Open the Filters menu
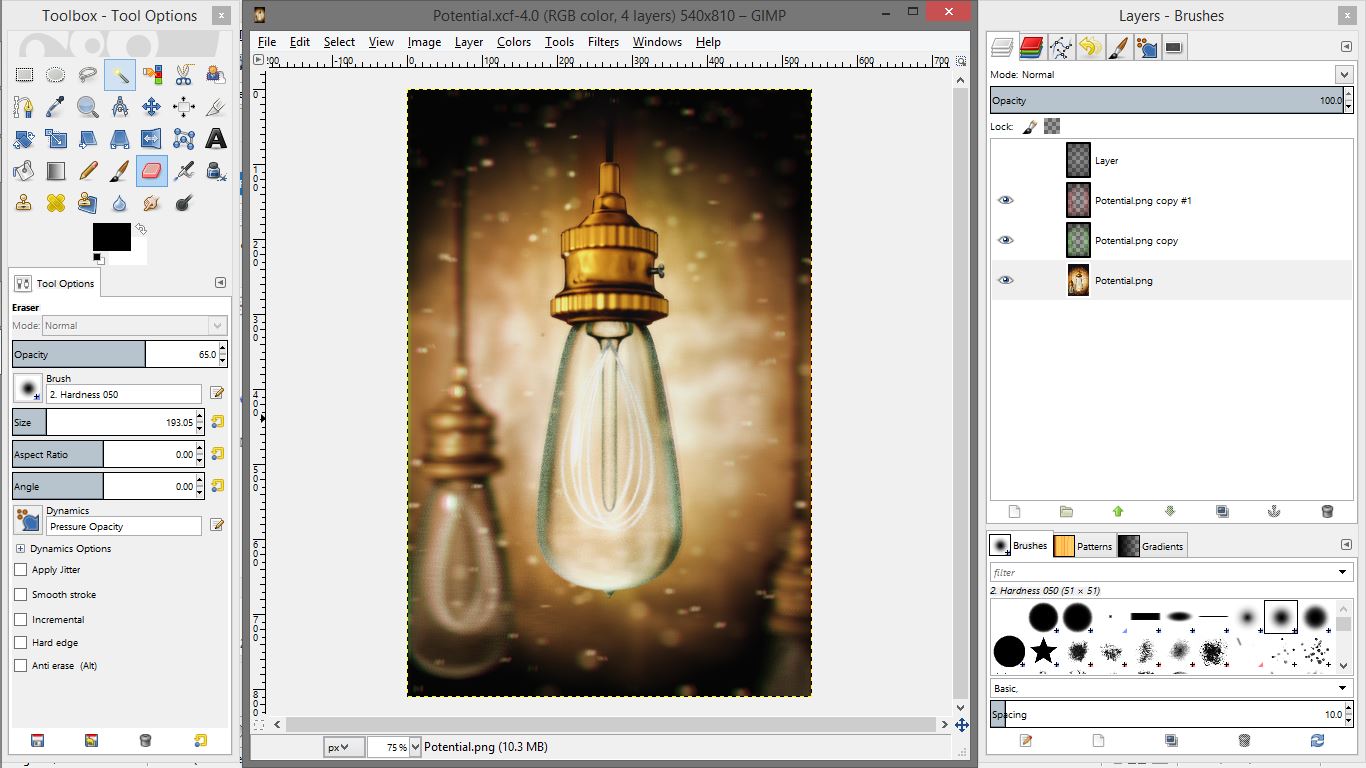The height and width of the screenshot is (768, 1366). coord(603,42)
